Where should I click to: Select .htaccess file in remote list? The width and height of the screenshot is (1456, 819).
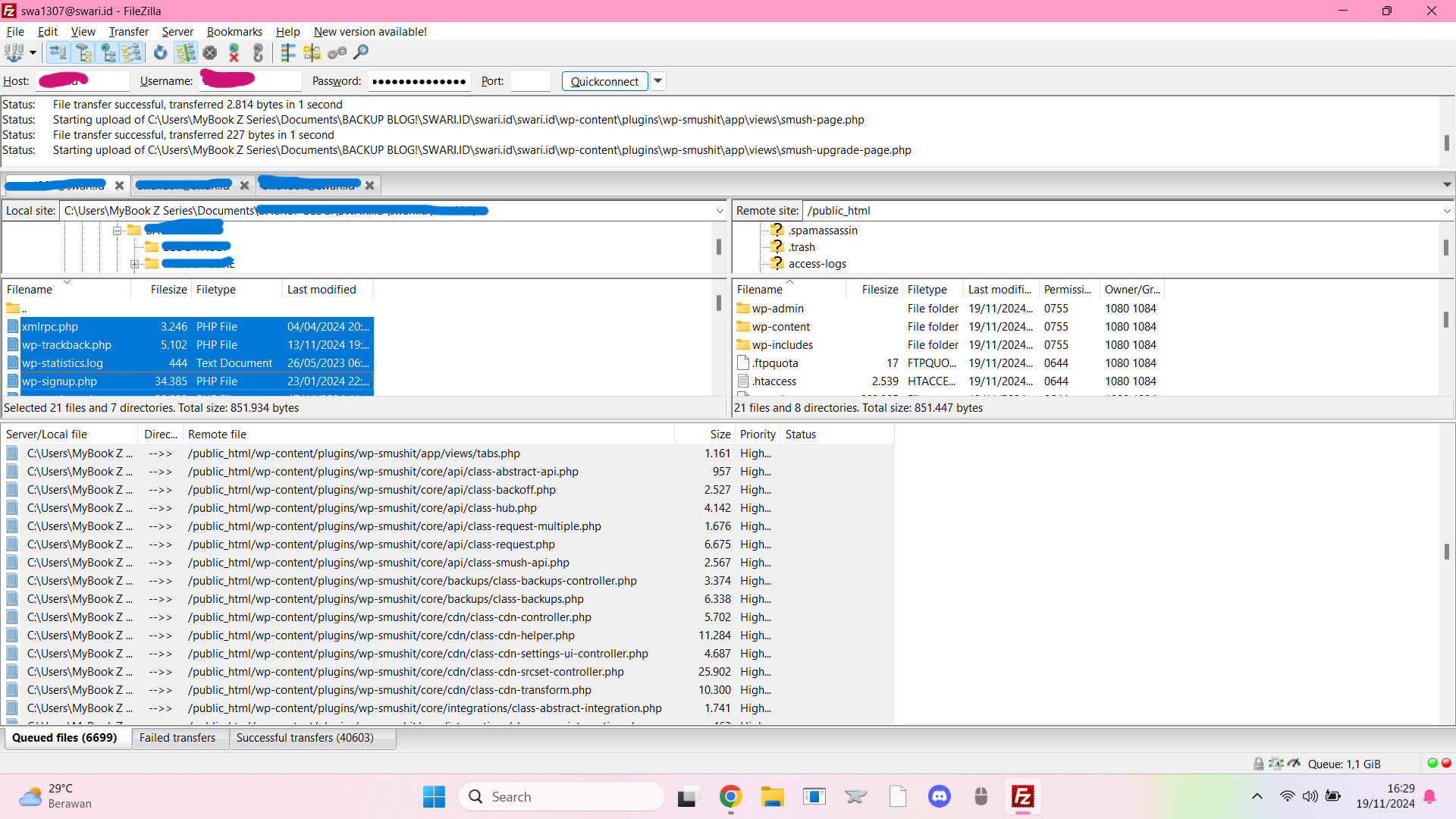click(x=773, y=381)
